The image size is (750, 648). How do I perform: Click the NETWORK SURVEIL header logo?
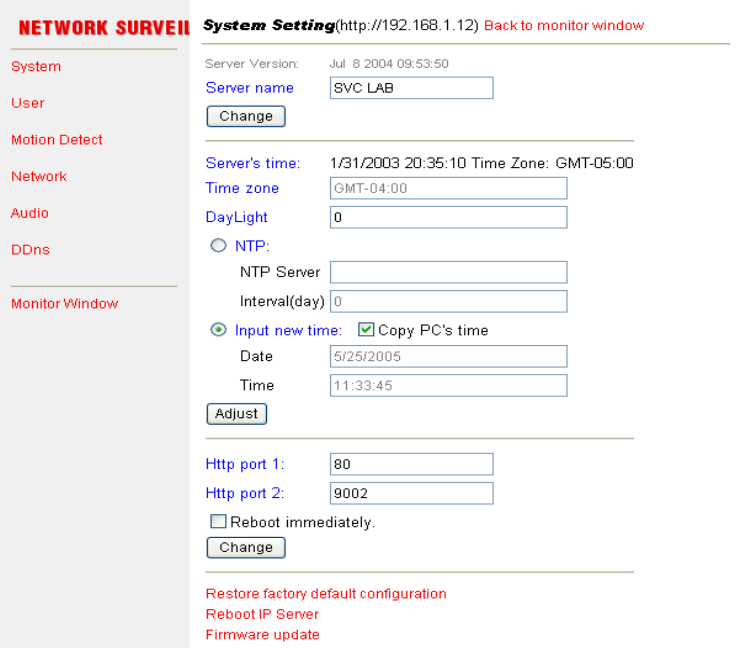(x=104, y=28)
